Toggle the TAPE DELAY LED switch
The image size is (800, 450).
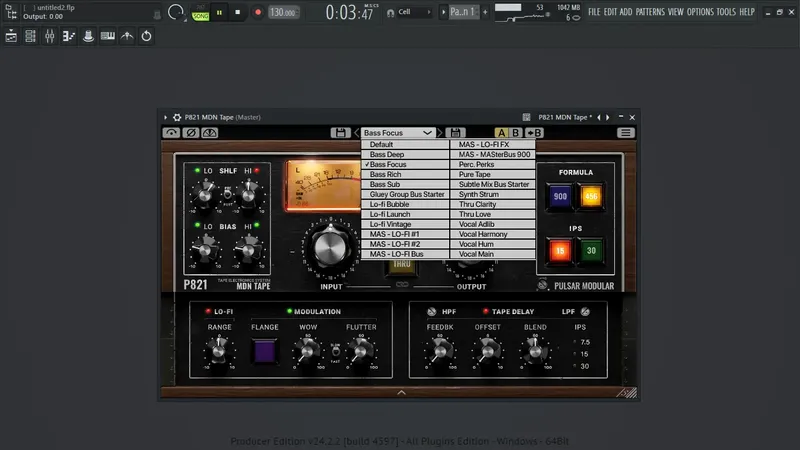click(485, 311)
